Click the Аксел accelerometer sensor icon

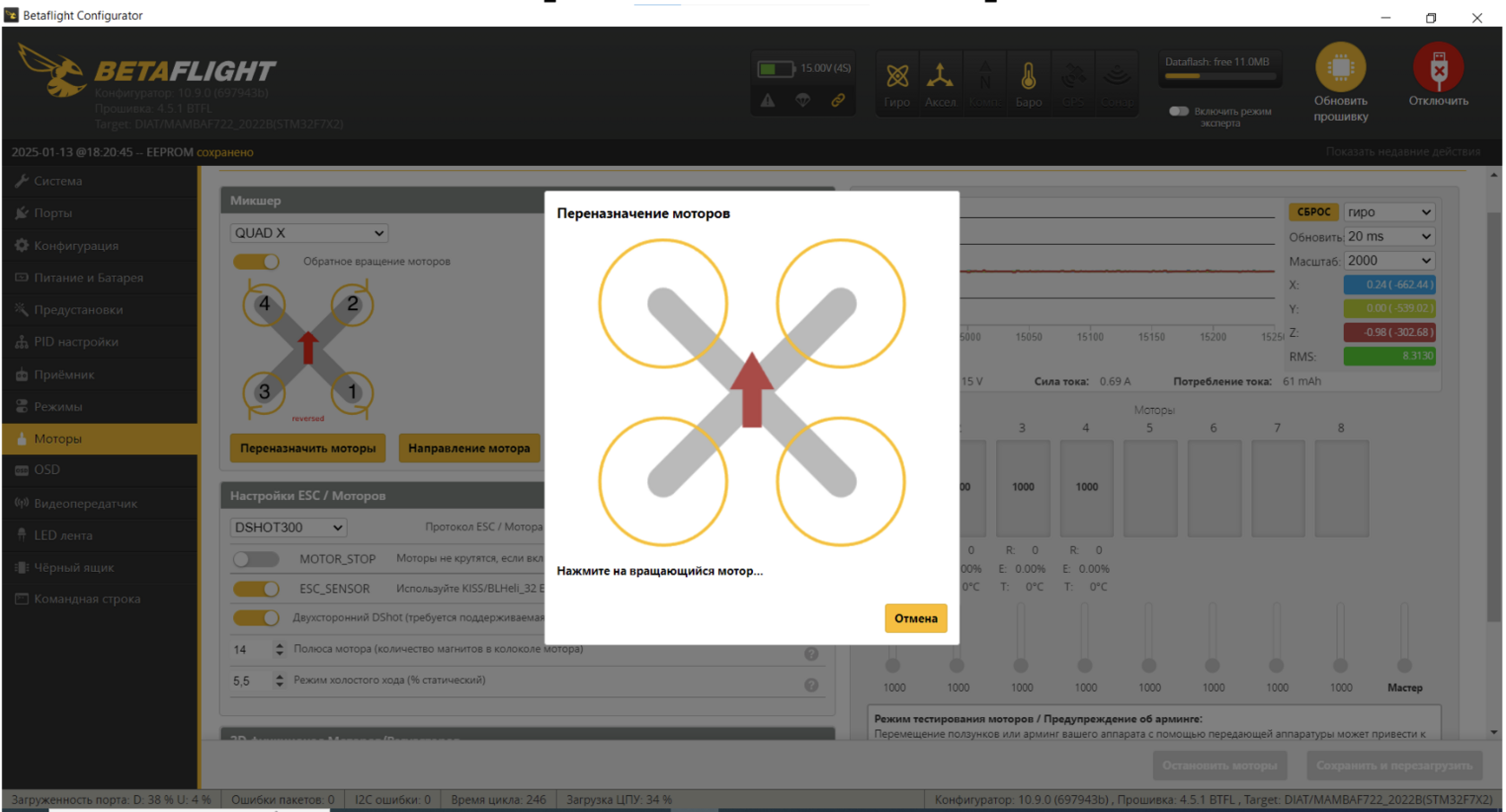coord(939,77)
